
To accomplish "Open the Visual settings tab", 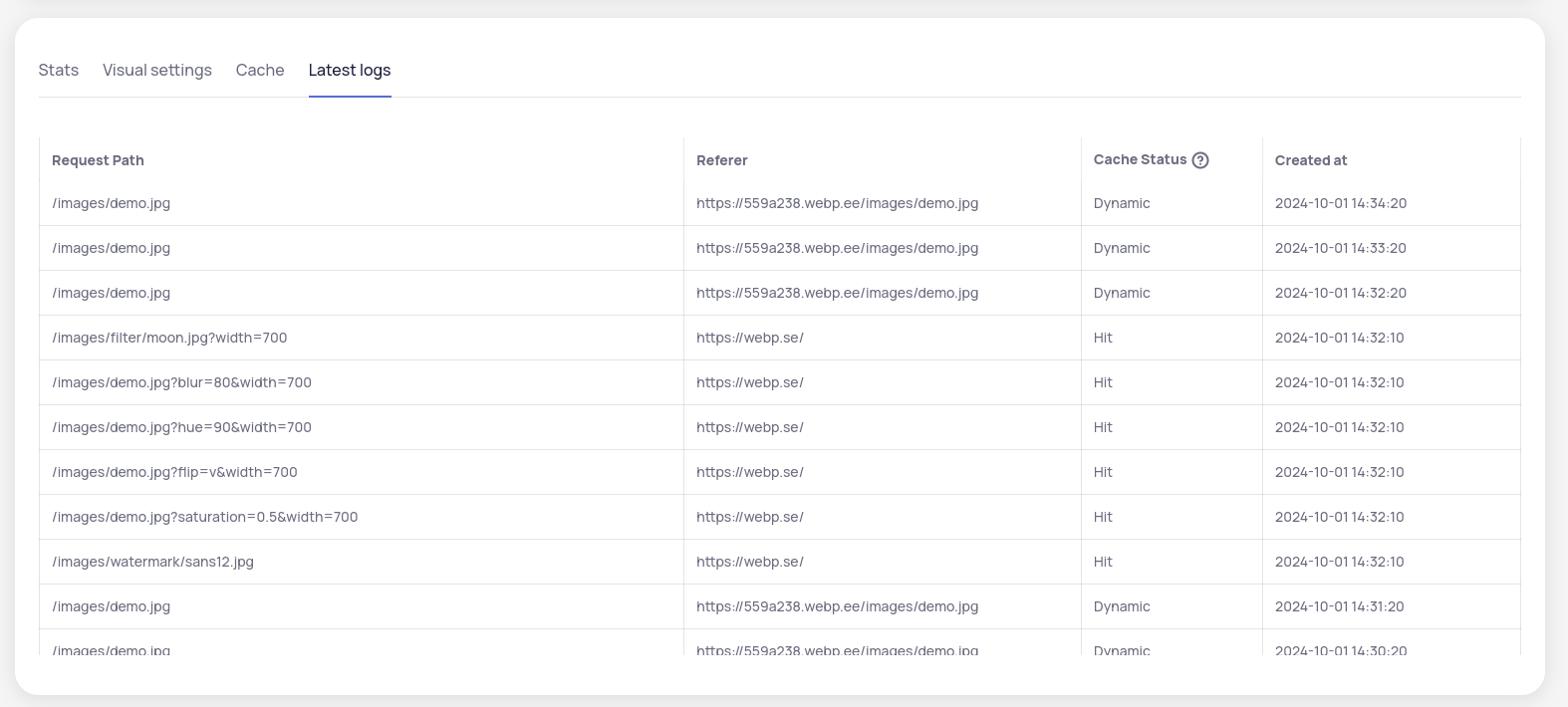I will click(x=157, y=70).
